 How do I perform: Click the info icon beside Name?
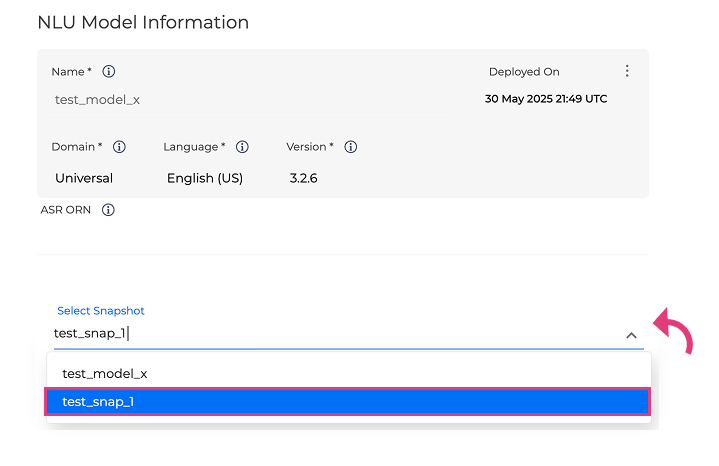coord(109,72)
